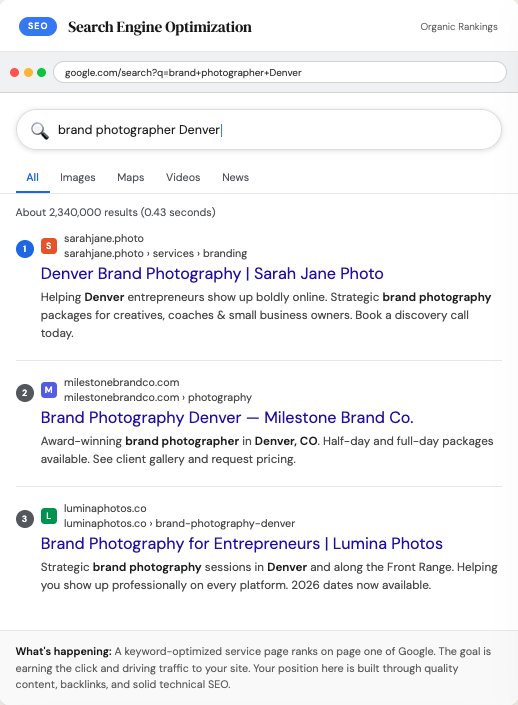
Task: Click the orange S favicon for sarahjane.photo
Action: [49, 245]
